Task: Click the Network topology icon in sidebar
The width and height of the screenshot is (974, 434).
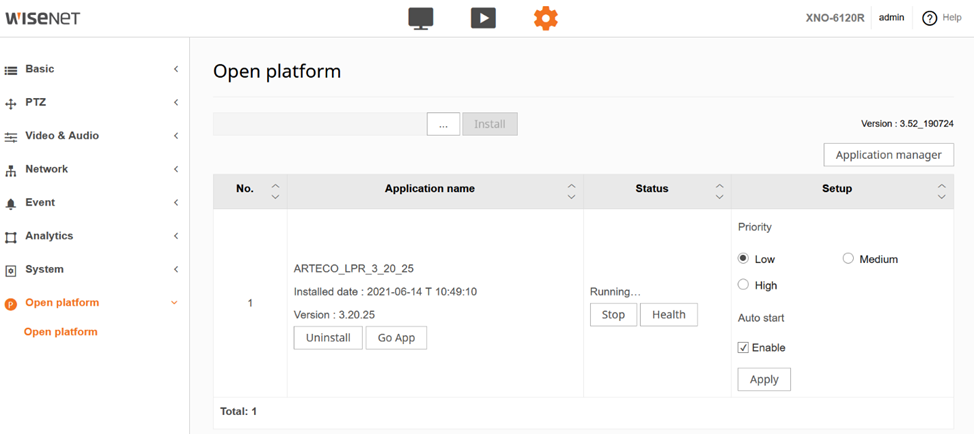Action: pos(11,171)
